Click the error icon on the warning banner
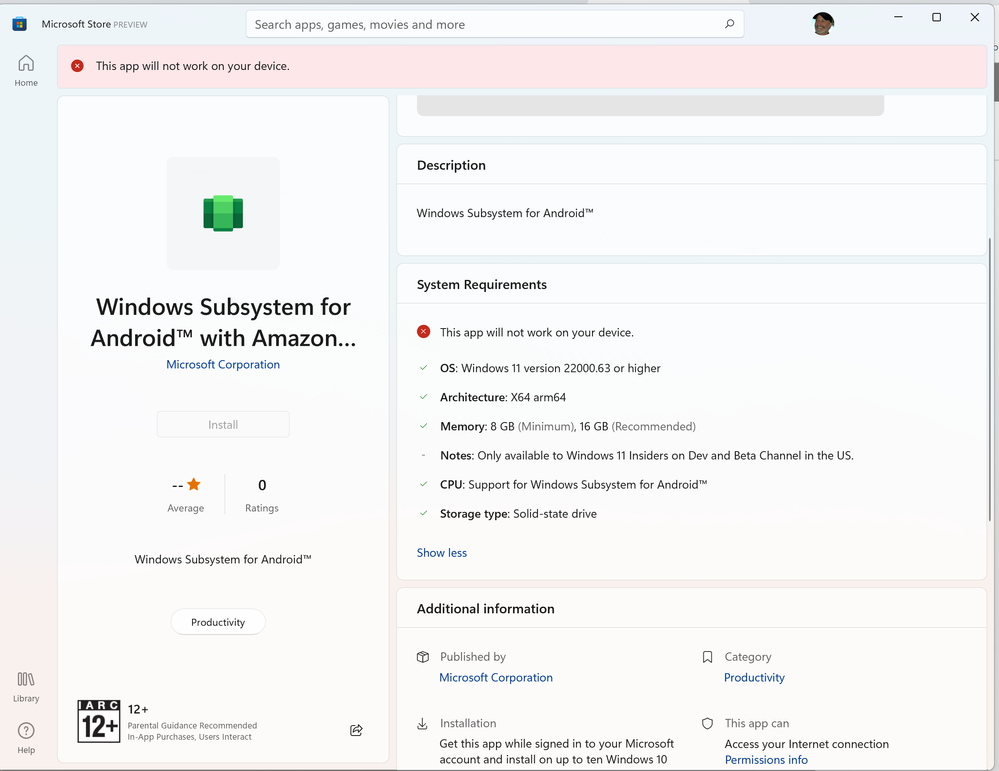This screenshot has height=771, width=999. (x=77, y=65)
